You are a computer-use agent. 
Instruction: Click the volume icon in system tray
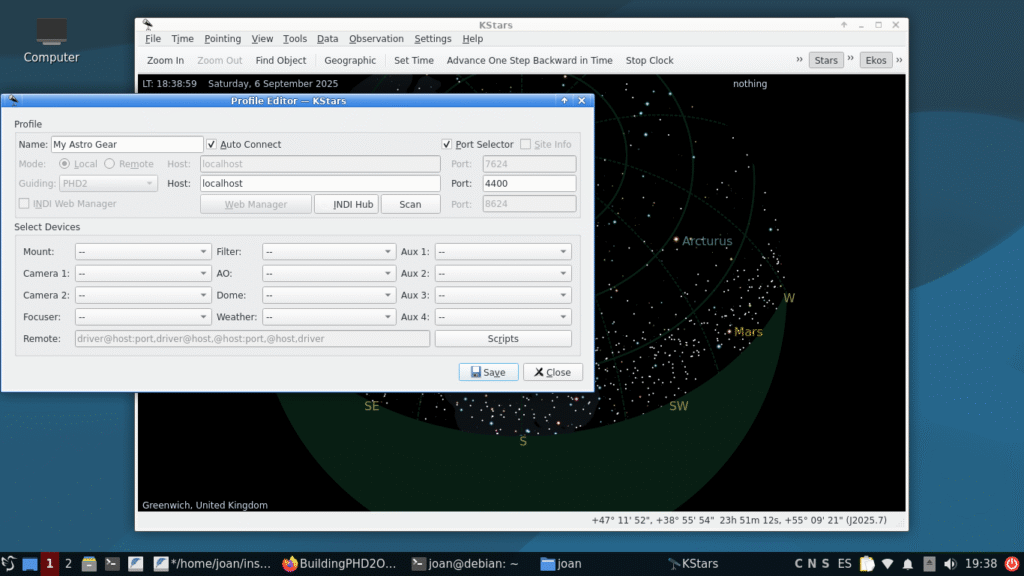tap(949, 564)
